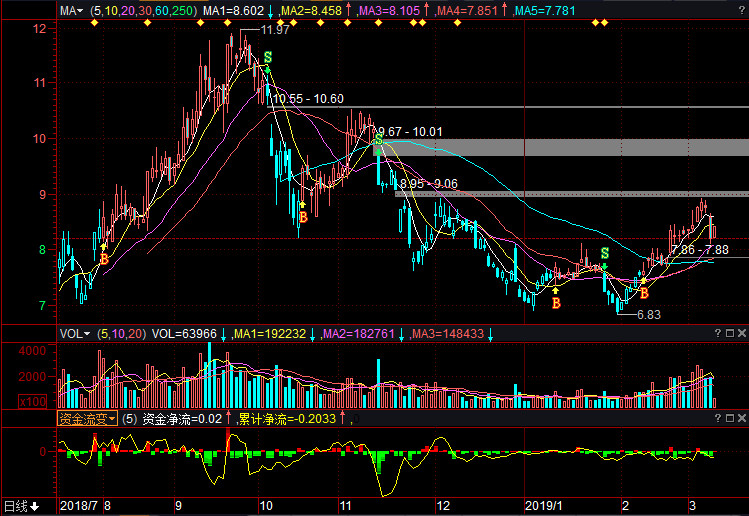The image size is (749, 516).
Task: Click the rightmost yellow diamond event marker
Action: coord(604,23)
